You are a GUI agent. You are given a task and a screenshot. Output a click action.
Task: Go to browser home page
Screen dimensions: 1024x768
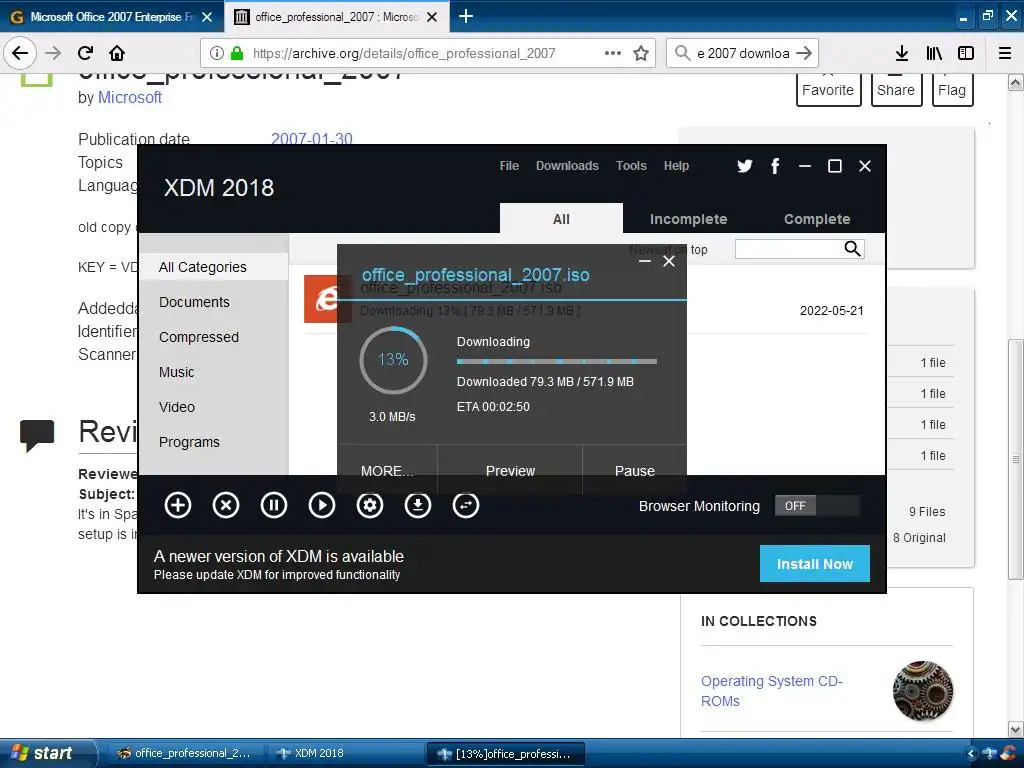pyautogui.click(x=117, y=53)
